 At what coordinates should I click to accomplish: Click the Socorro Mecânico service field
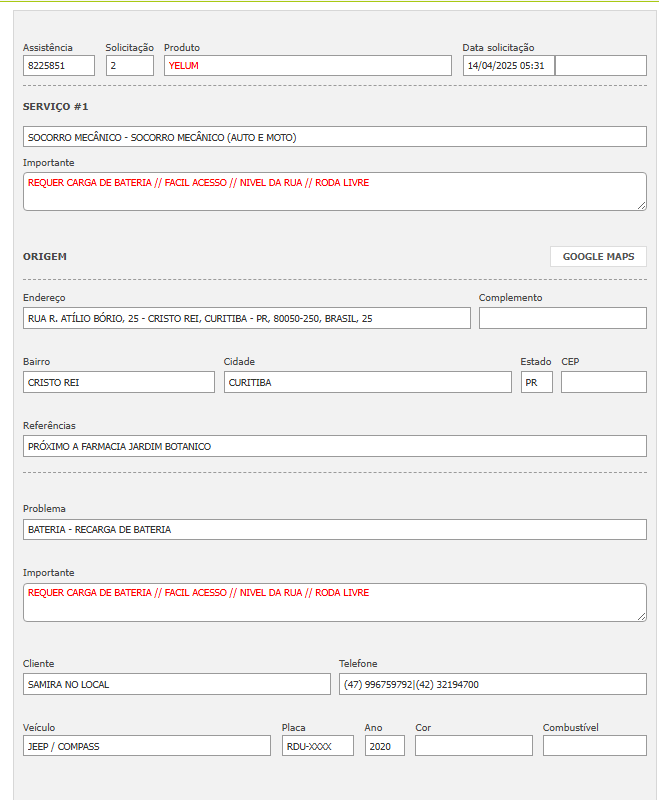coord(334,137)
